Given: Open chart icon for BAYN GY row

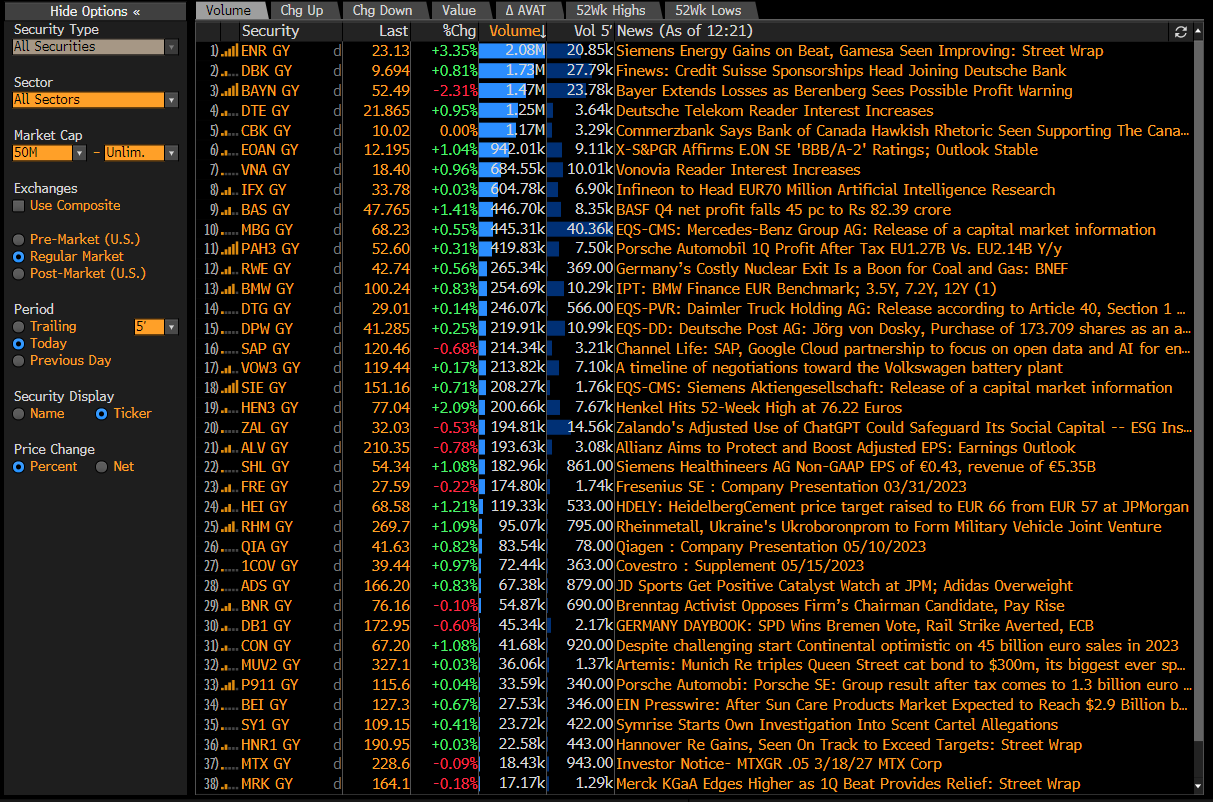Looking at the screenshot, I should 229,91.
